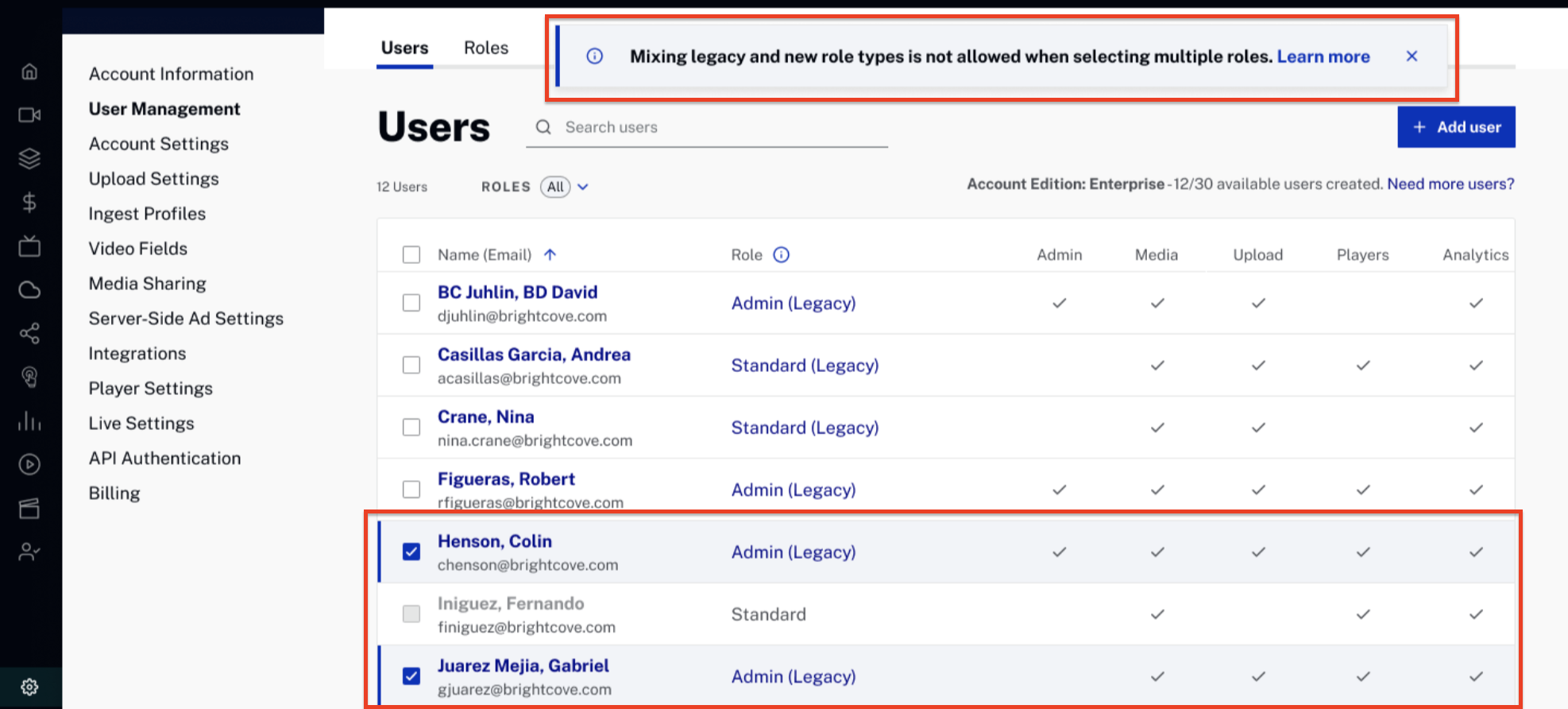Click the social share nodes icon
The image size is (1568, 709).
coord(29,333)
